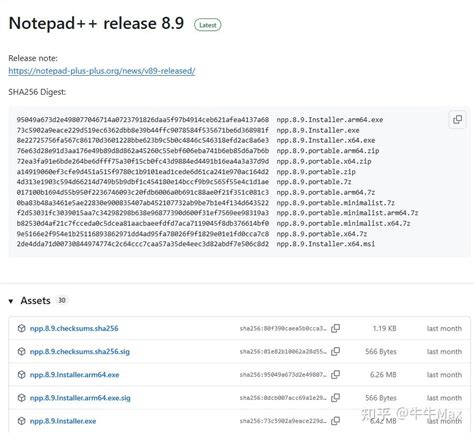
Task: Copy sha256 hash of npp.8.9.checksums.sha256 asset
Action: pos(335,328)
